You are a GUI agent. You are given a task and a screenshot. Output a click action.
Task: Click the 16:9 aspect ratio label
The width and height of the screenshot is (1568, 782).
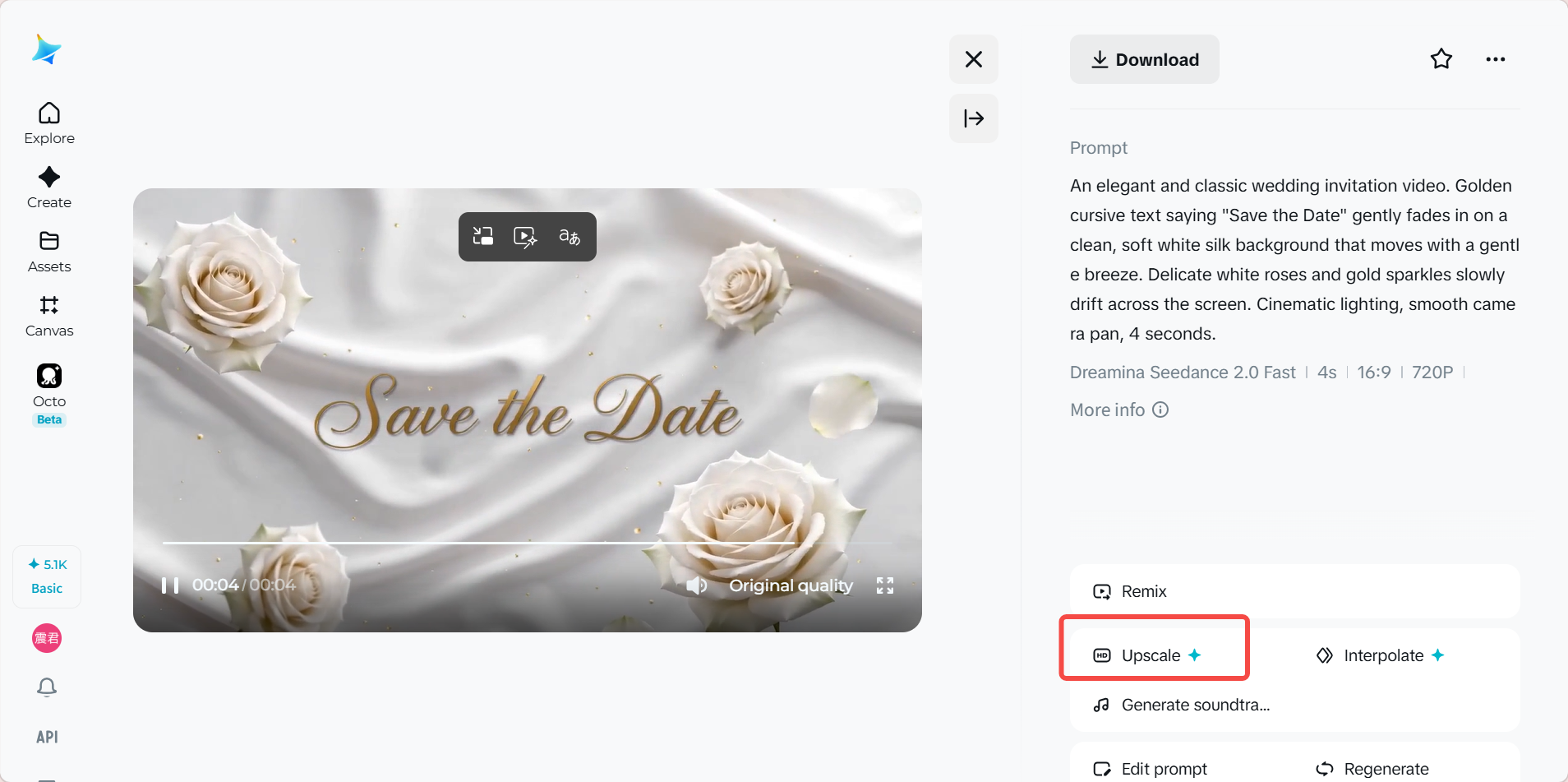(1374, 372)
